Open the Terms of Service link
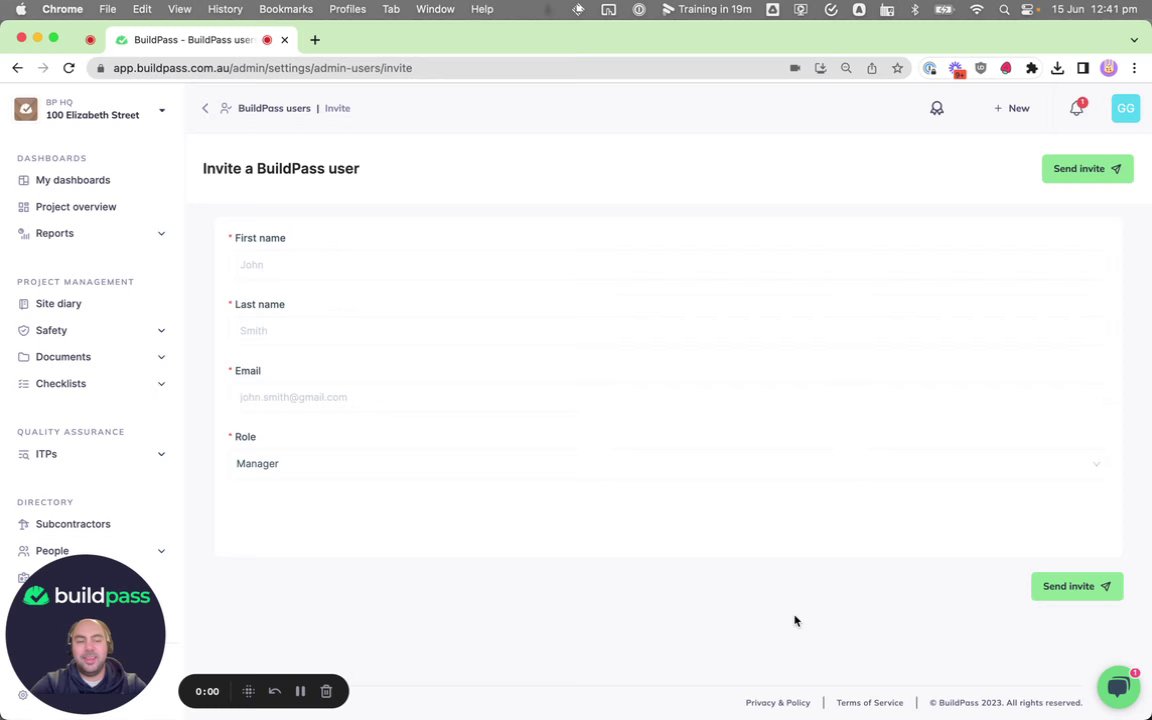This screenshot has width=1152, height=720. click(x=870, y=702)
